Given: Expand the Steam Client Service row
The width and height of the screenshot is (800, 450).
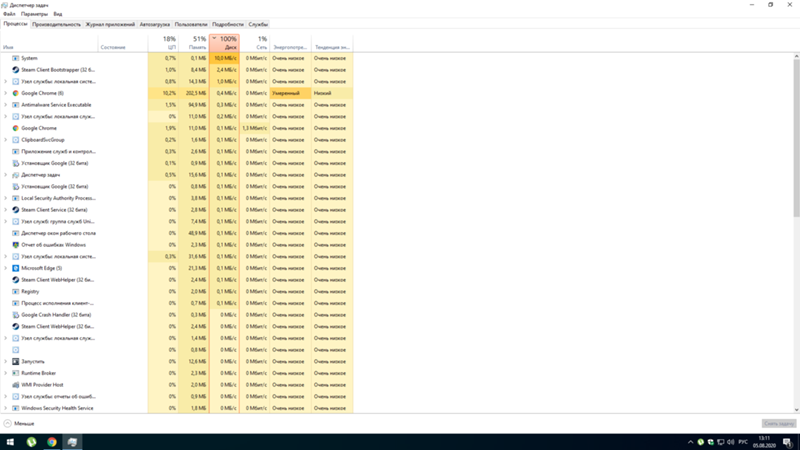Looking at the screenshot, I should click(6, 210).
